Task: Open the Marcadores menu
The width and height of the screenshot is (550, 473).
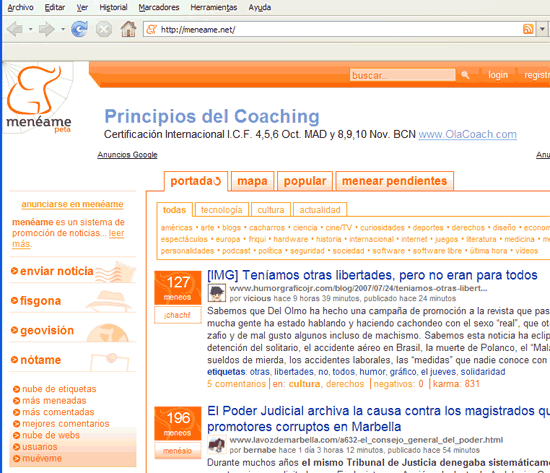Action: click(159, 7)
